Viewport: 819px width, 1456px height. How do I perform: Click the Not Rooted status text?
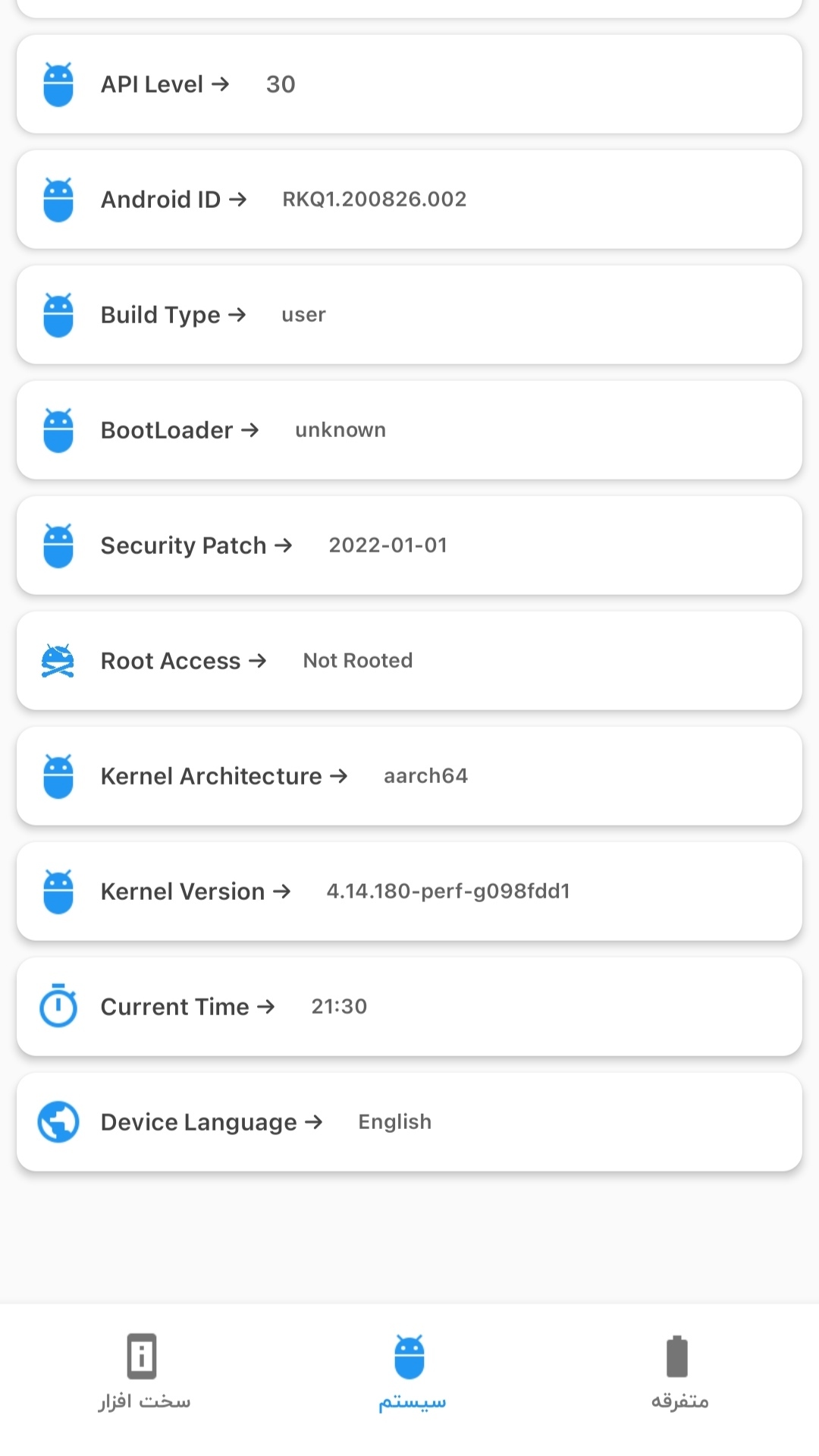tap(358, 661)
